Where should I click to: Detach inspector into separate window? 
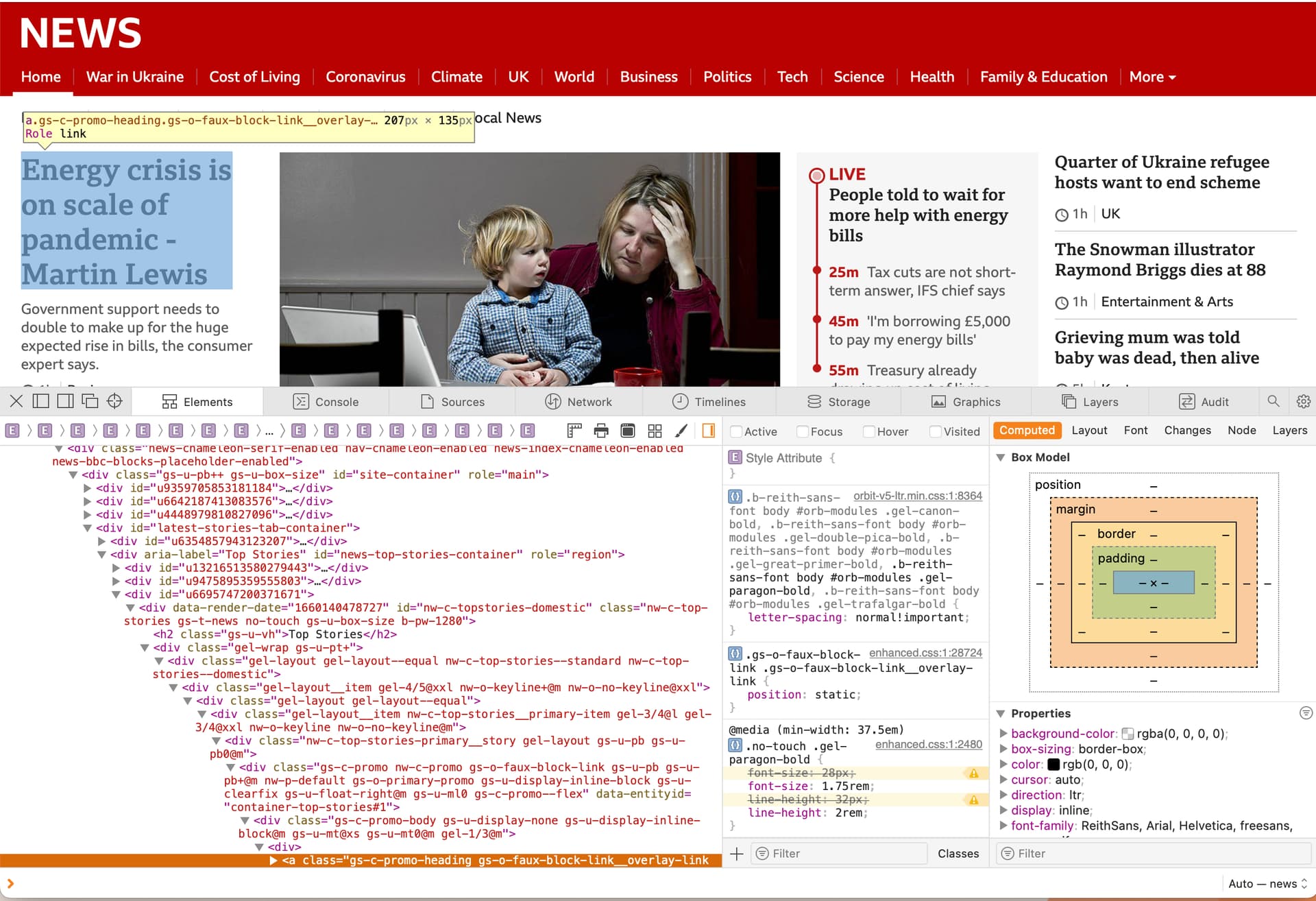90,401
